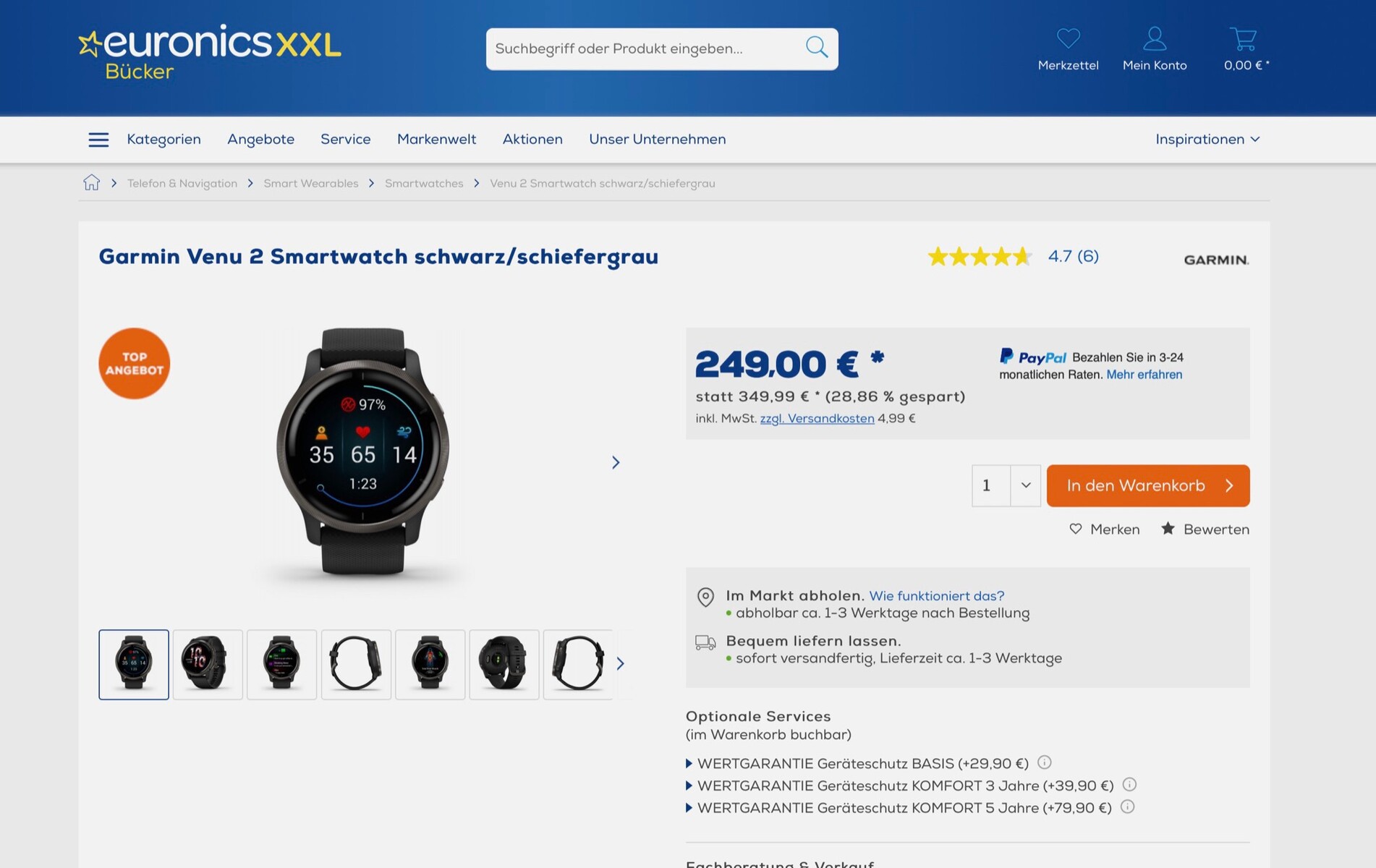The image size is (1376, 868).
Task: Open Mein Konto user icon
Action: [1154, 38]
